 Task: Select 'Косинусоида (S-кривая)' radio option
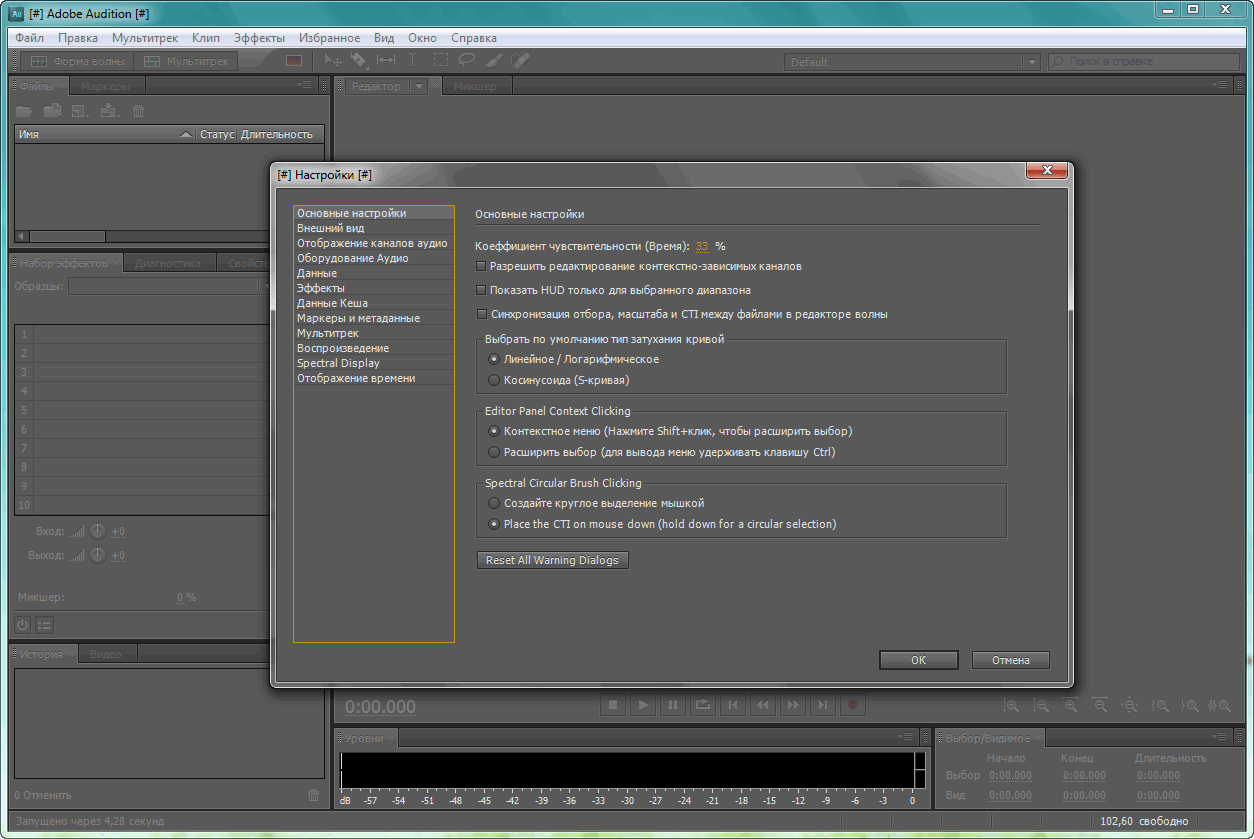click(x=493, y=380)
